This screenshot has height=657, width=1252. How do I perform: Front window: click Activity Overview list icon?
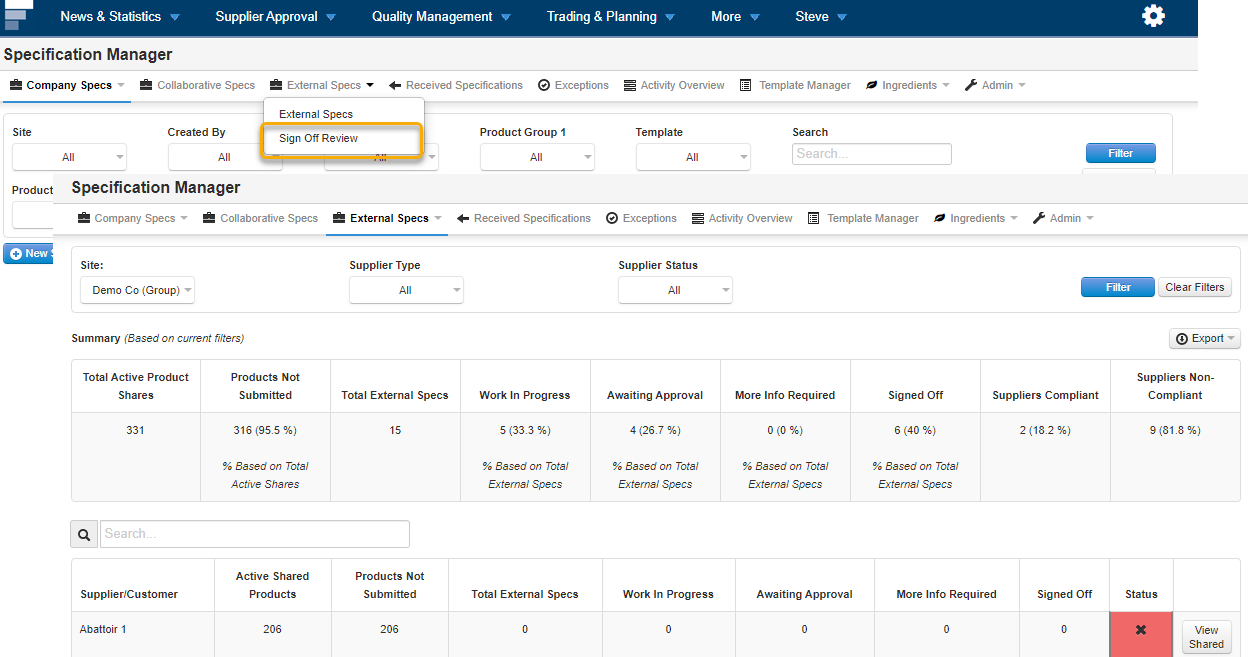[x=698, y=218]
